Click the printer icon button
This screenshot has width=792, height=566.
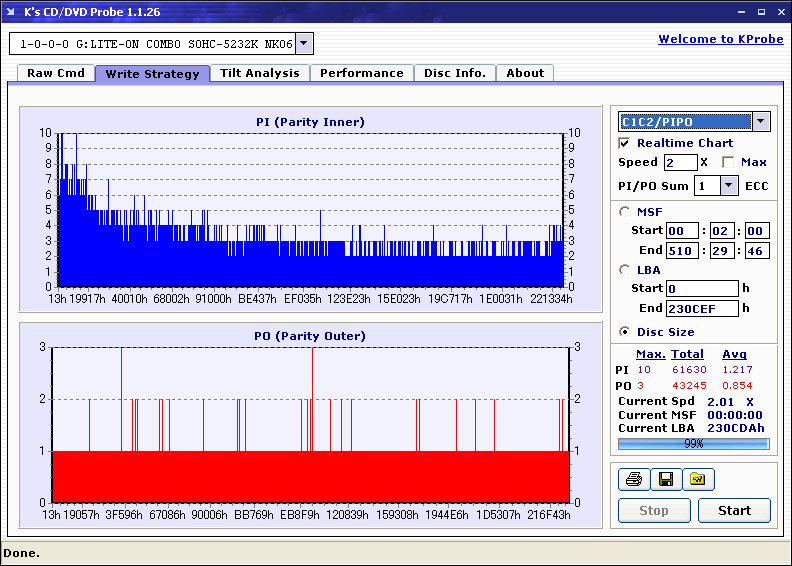634,479
